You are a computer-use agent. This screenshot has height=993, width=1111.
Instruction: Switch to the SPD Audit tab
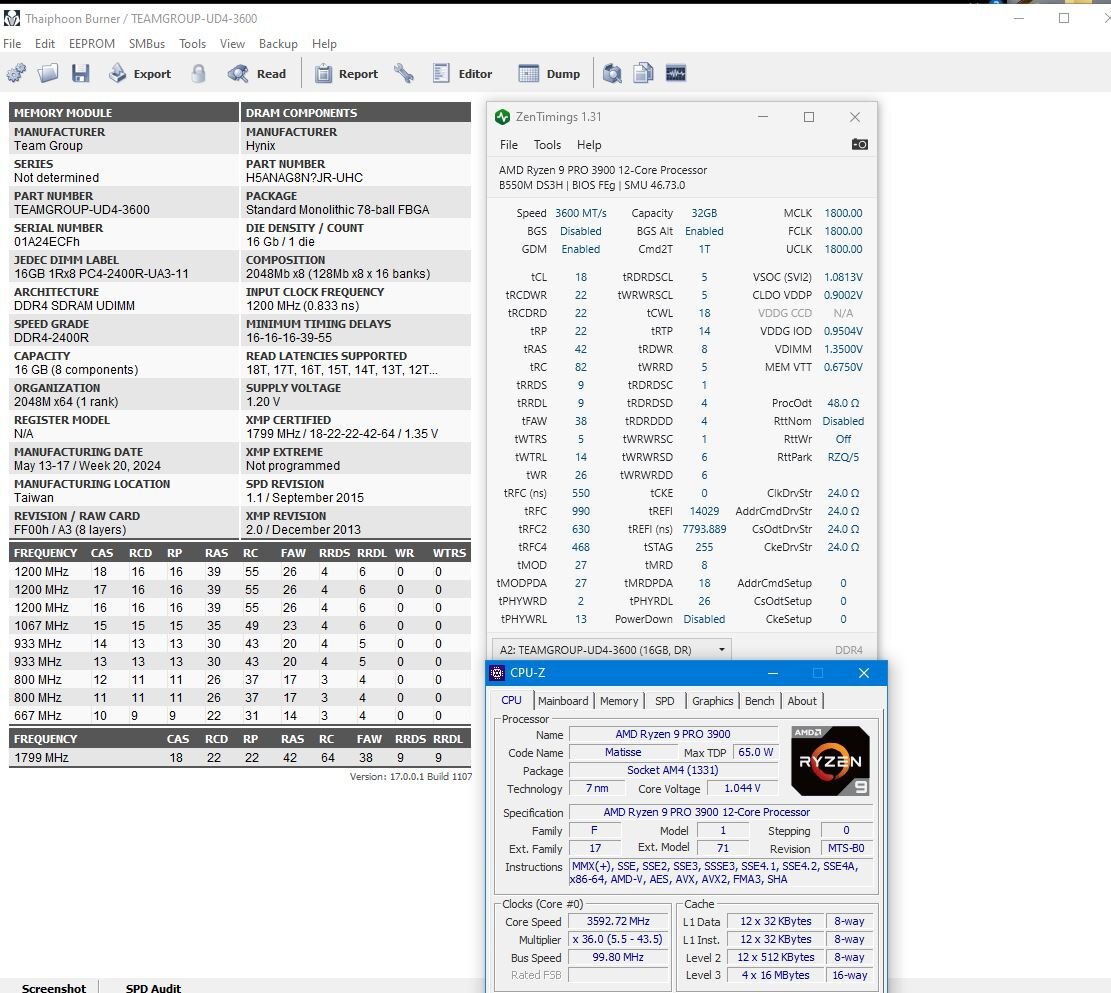[153, 987]
